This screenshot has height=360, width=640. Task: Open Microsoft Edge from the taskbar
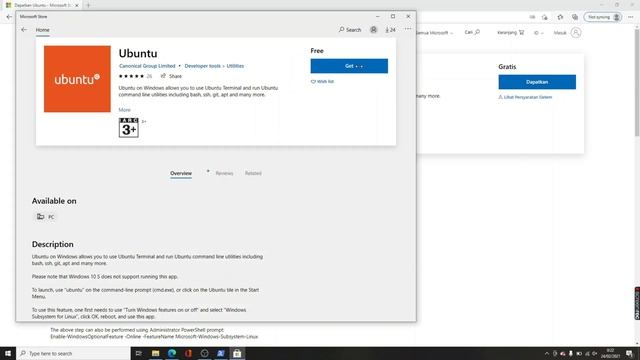[x=172, y=353]
